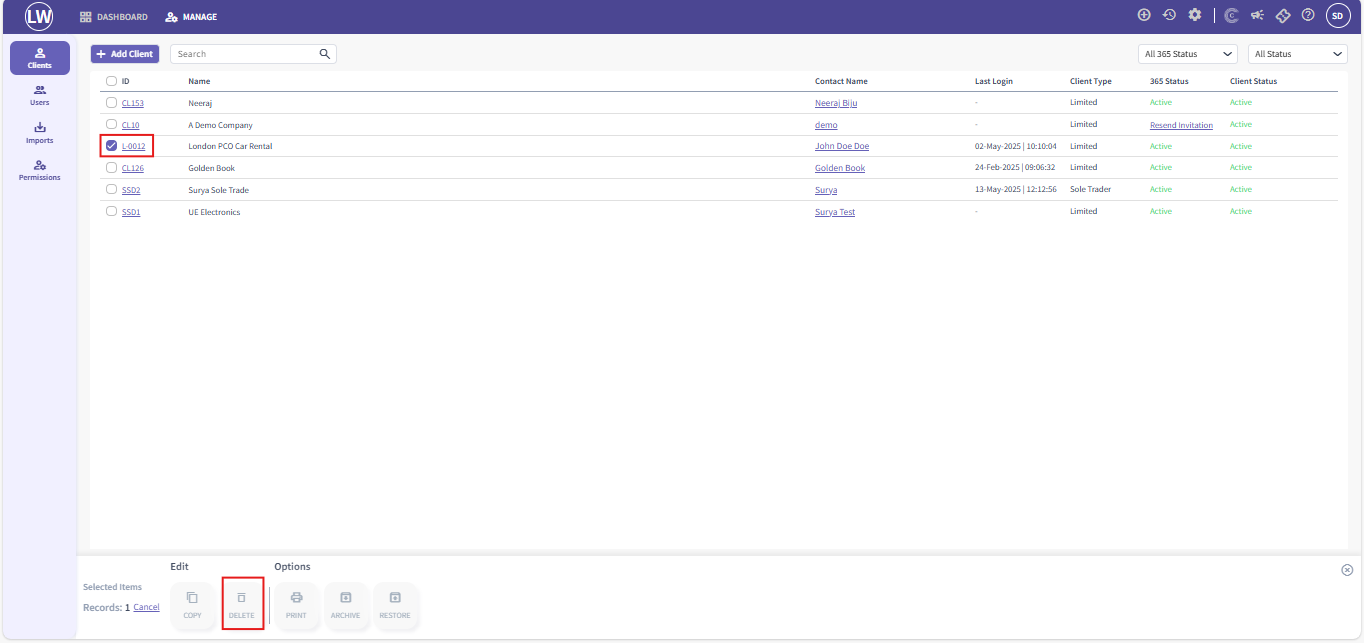Click the London PCO Car Rental name

point(230,147)
